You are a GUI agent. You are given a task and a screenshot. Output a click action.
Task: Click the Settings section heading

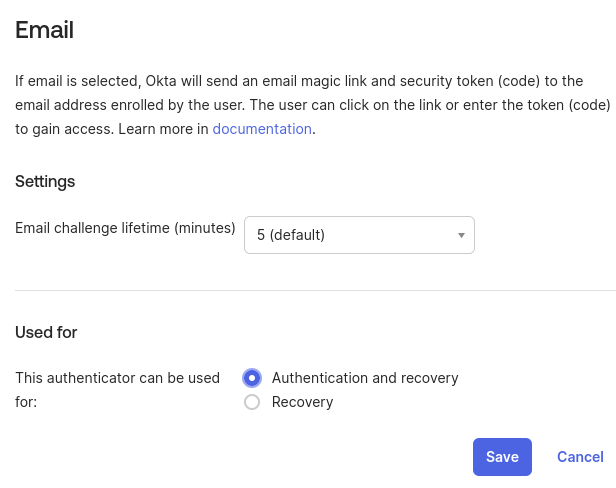[45, 182]
